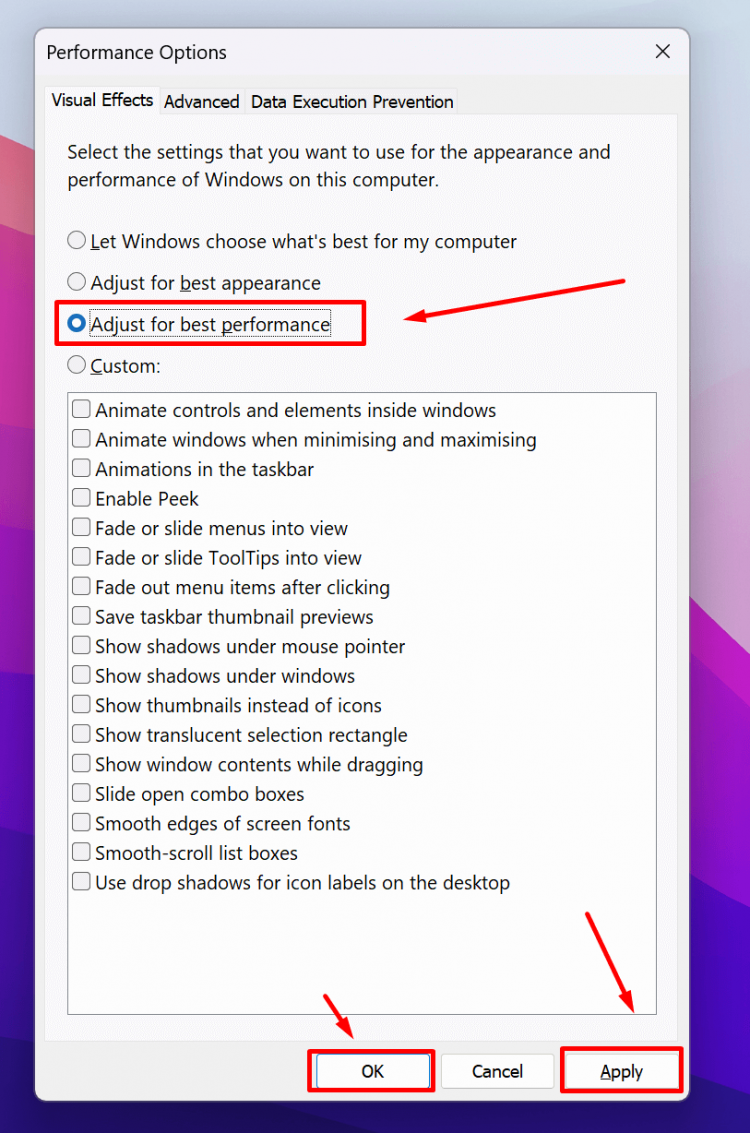Check Fade out menu items after clicking

pos(81,586)
